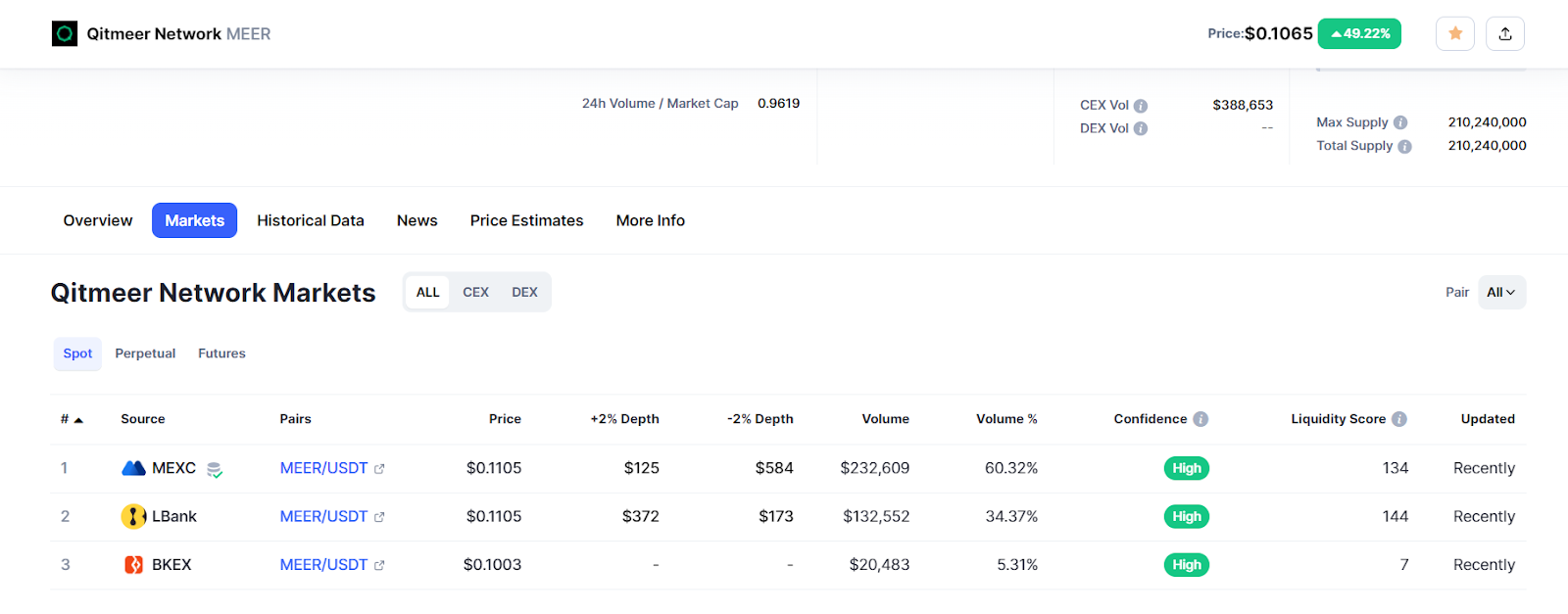Image resolution: width=1568 pixels, height=614 pixels.
Task: Click the share upload icon button
Action: 1505,34
